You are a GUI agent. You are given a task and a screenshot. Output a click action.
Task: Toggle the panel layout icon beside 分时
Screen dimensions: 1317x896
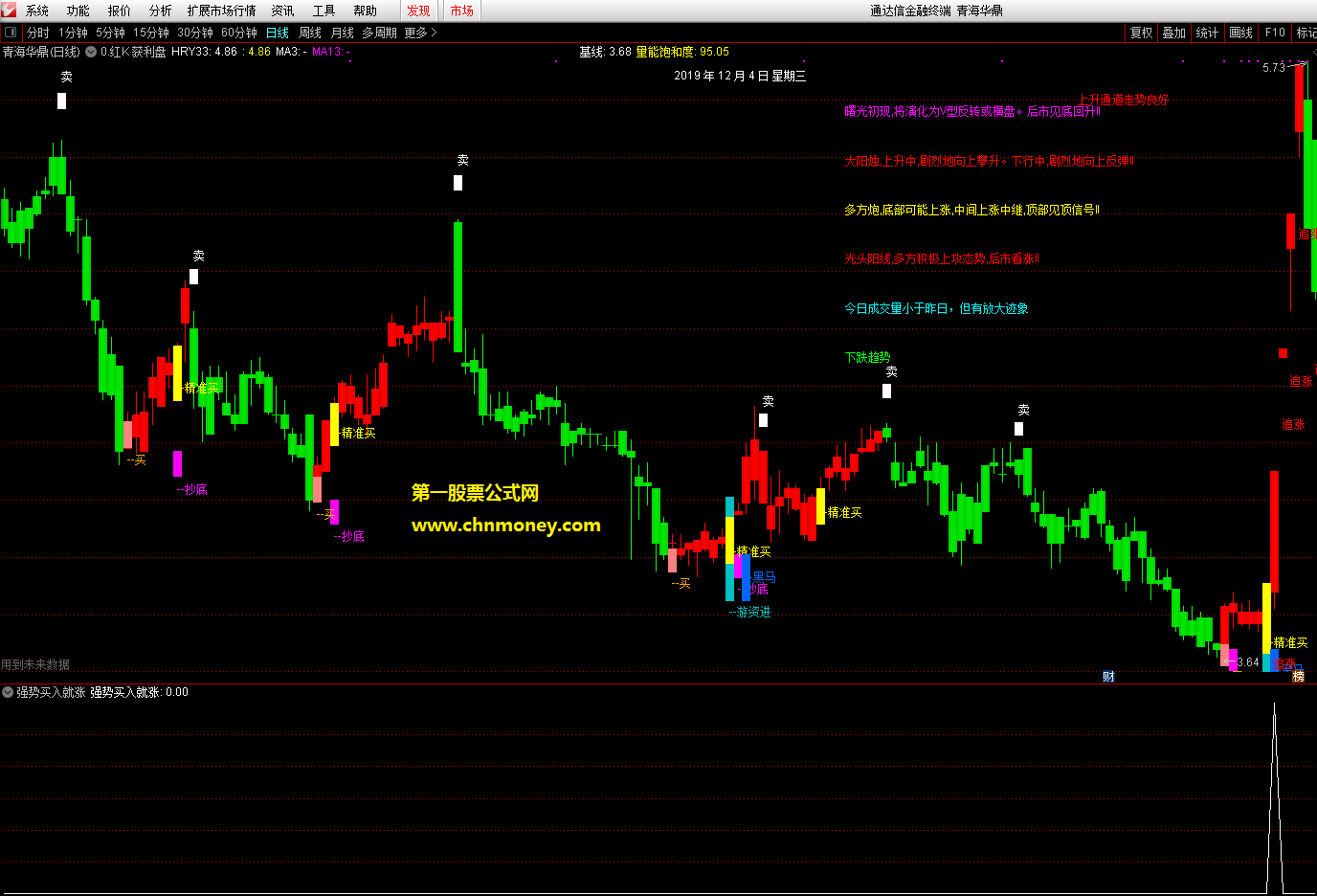[x=11, y=33]
